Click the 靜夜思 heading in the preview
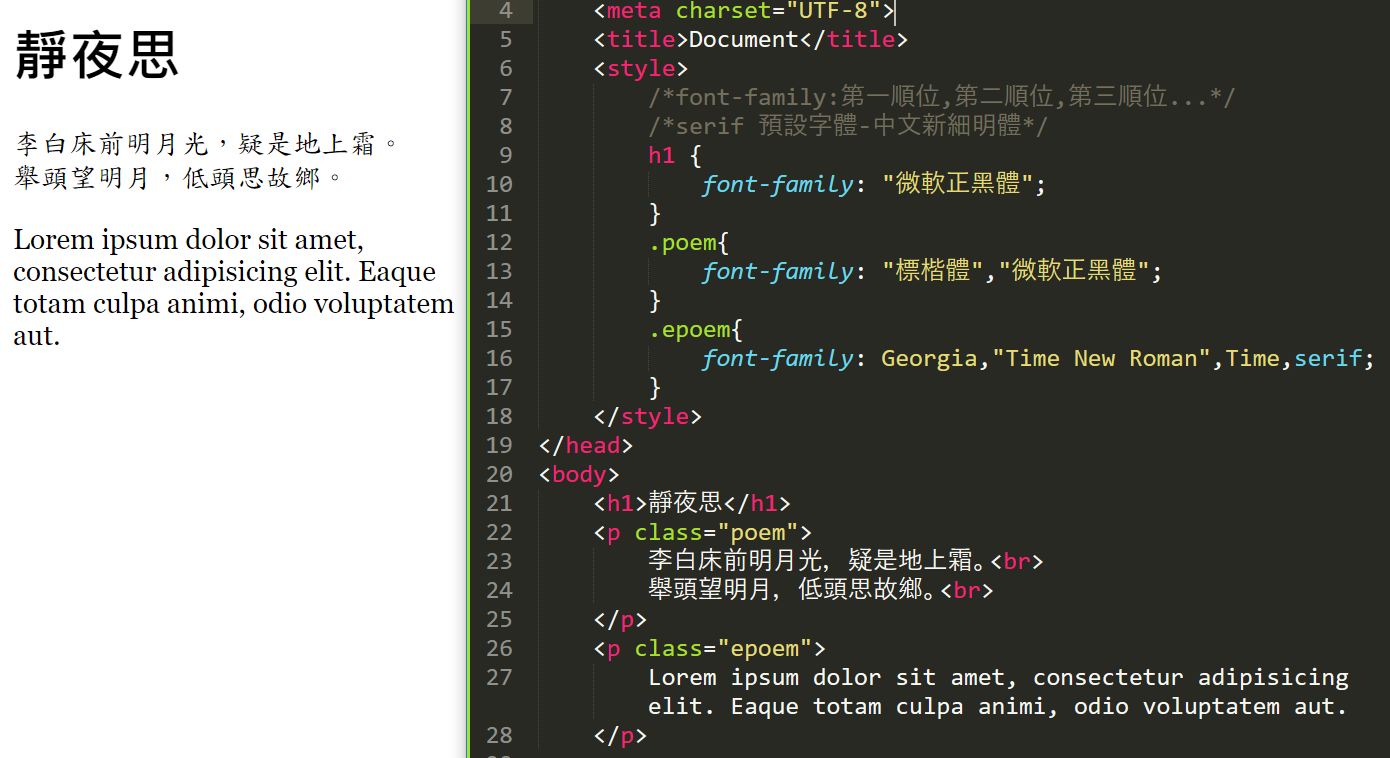Screen dimensions: 1390x758 click(97, 55)
